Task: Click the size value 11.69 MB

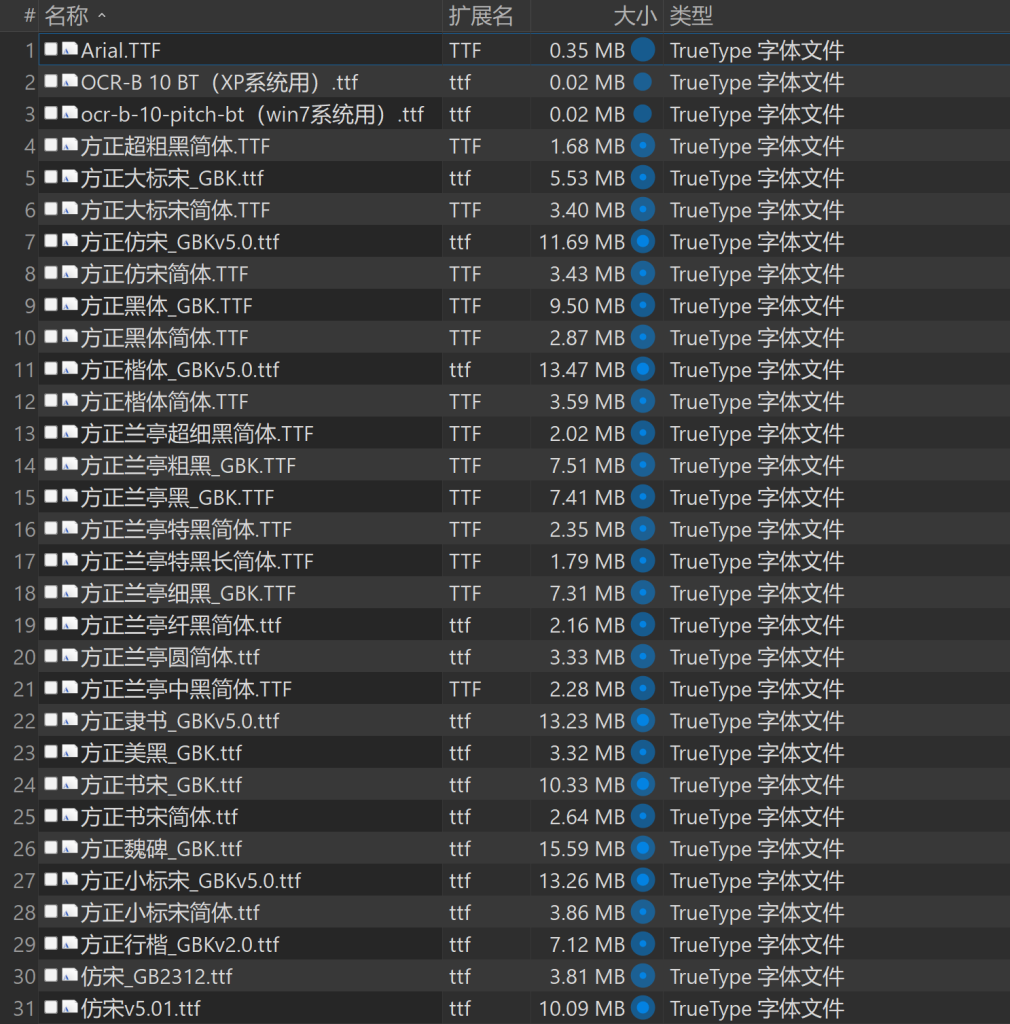Action: coord(582,242)
